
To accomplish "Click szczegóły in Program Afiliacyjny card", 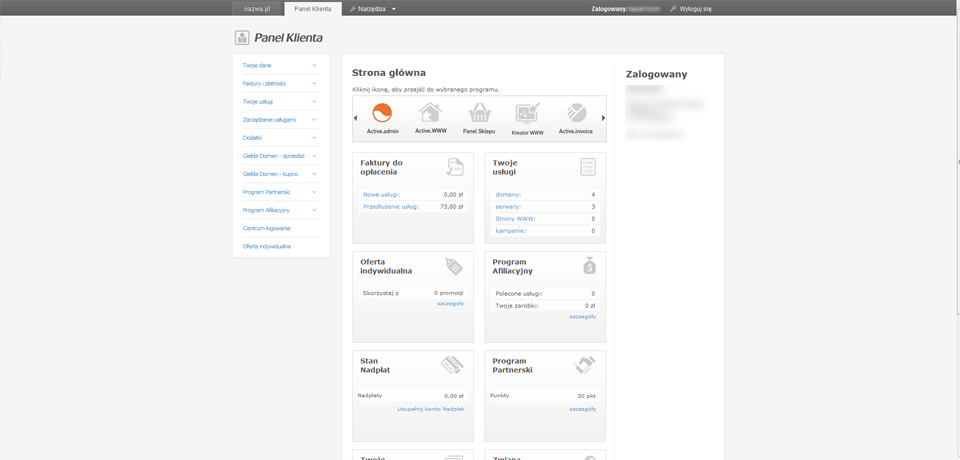I will point(583,317).
